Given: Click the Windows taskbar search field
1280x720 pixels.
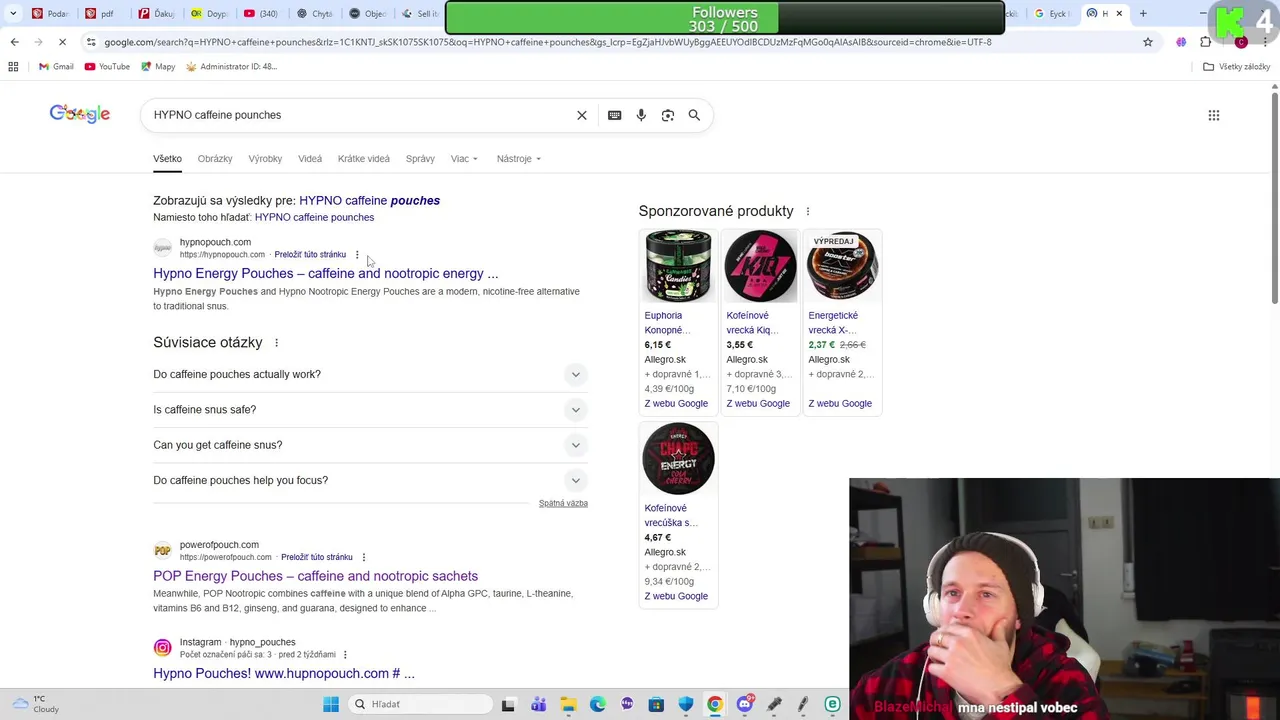Looking at the screenshot, I should click(420, 704).
